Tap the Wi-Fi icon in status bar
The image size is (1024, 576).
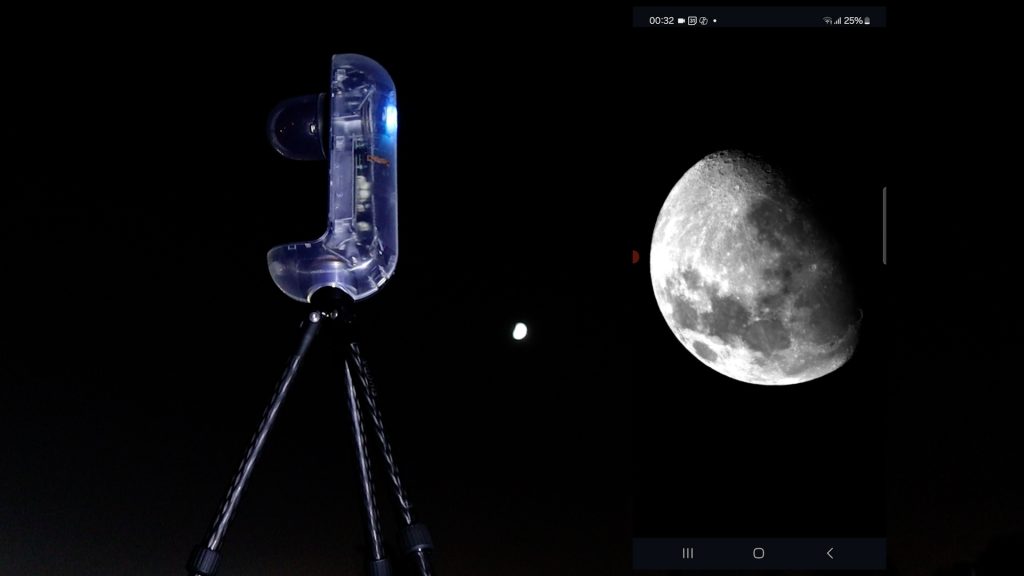(827, 20)
